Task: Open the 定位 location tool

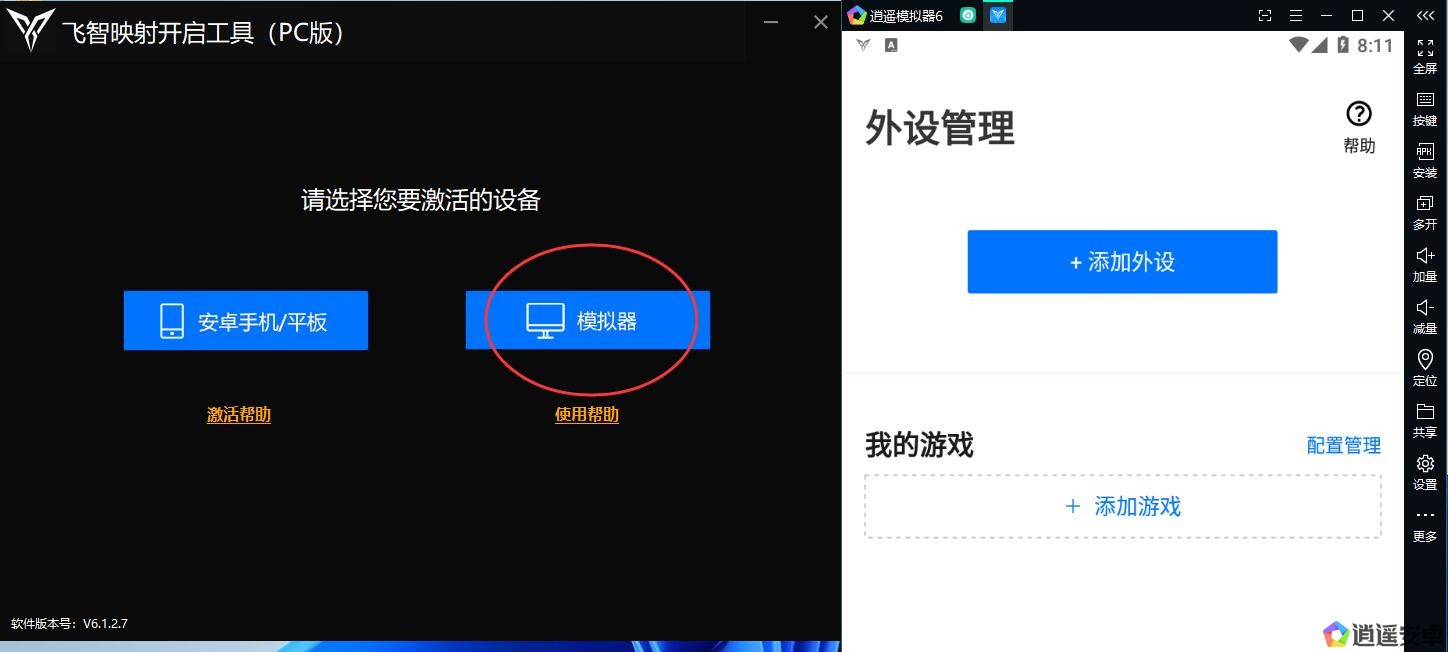Action: [x=1425, y=360]
